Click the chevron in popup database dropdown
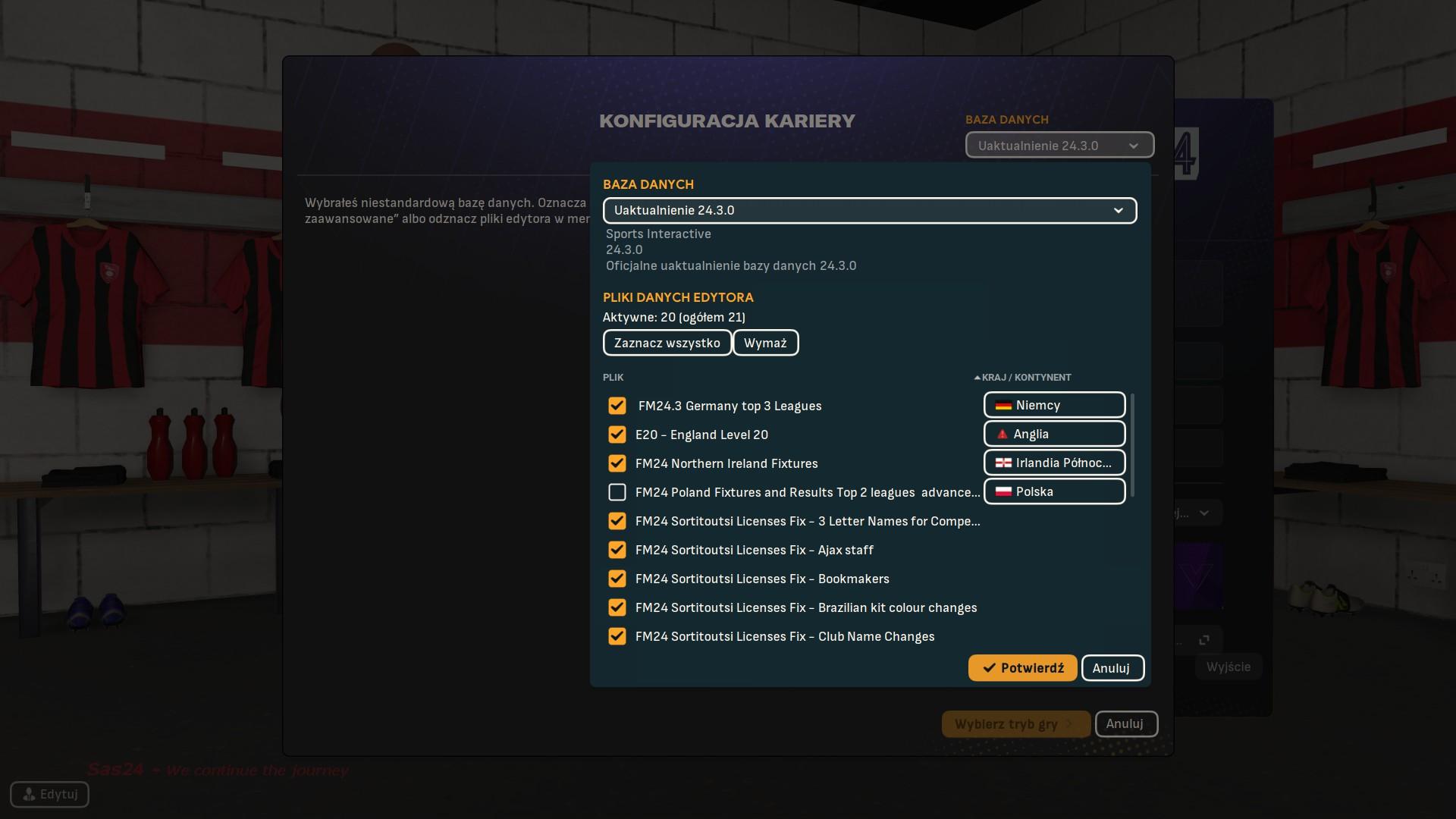The image size is (1456, 819). pyautogui.click(x=1118, y=211)
